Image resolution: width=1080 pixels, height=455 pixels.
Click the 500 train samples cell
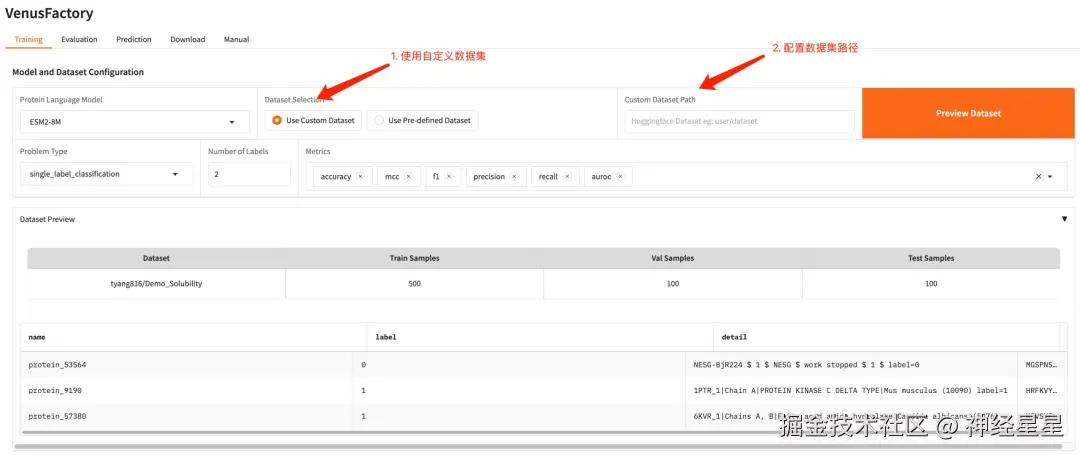click(415, 284)
